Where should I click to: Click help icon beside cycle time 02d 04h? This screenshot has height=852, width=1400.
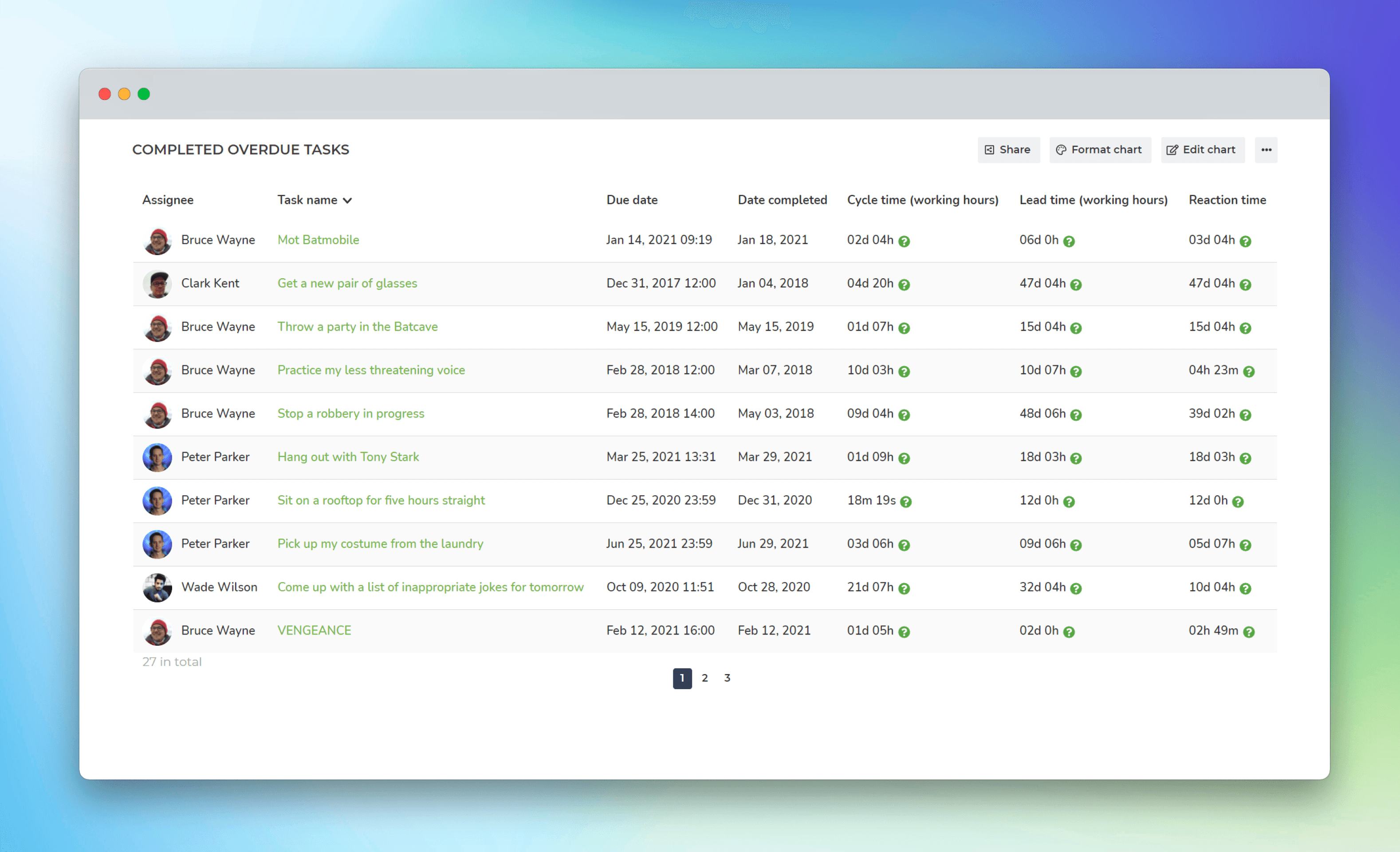tap(904, 241)
